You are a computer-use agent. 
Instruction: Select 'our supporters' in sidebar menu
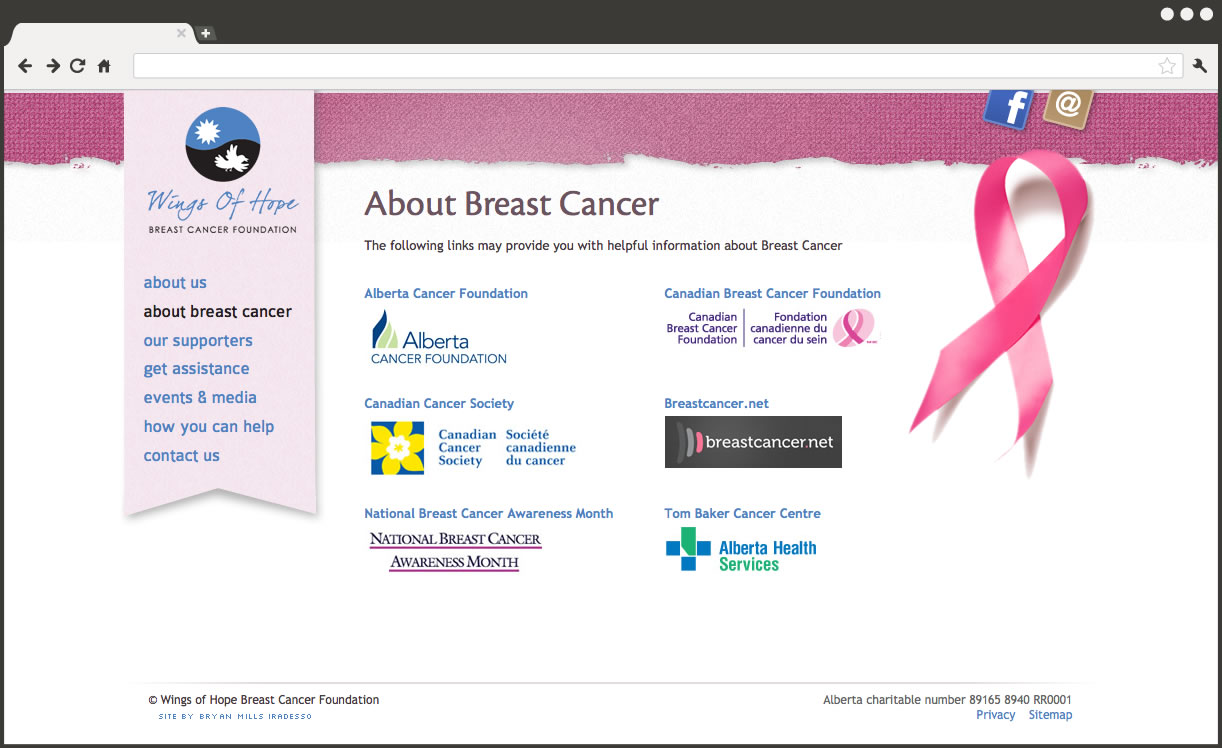click(x=198, y=341)
